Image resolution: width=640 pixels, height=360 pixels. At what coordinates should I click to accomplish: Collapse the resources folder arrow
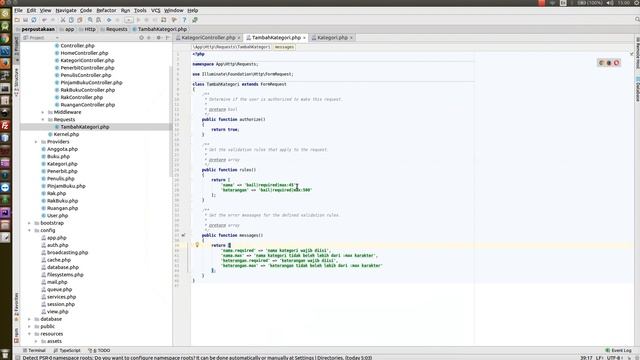[29, 334]
